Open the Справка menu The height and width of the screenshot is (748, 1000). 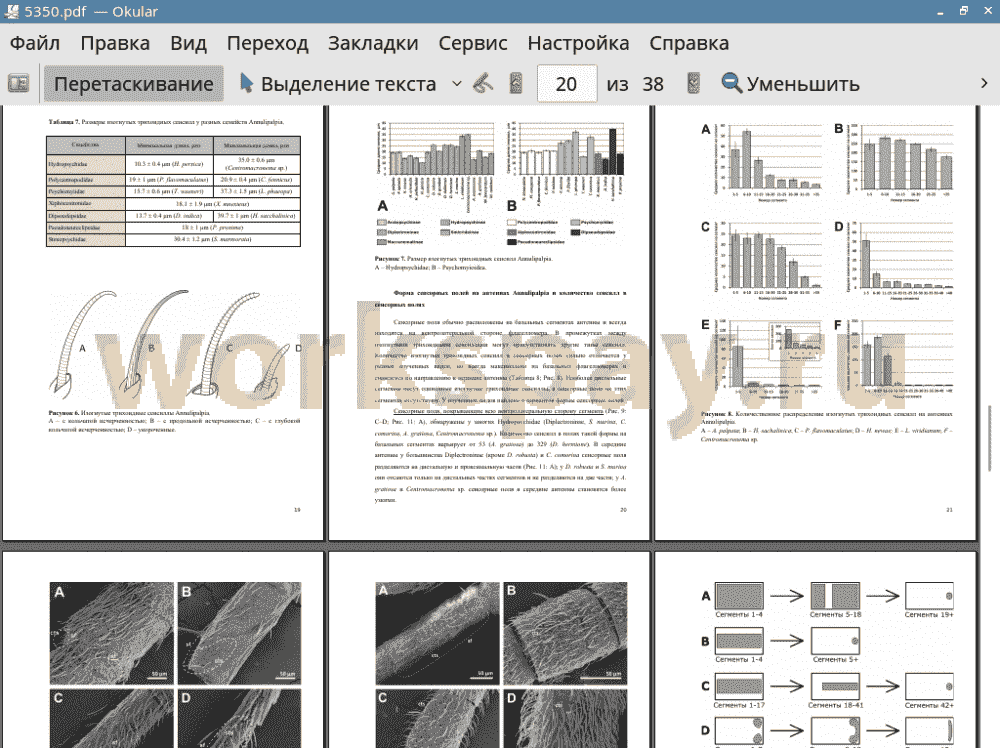point(689,43)
